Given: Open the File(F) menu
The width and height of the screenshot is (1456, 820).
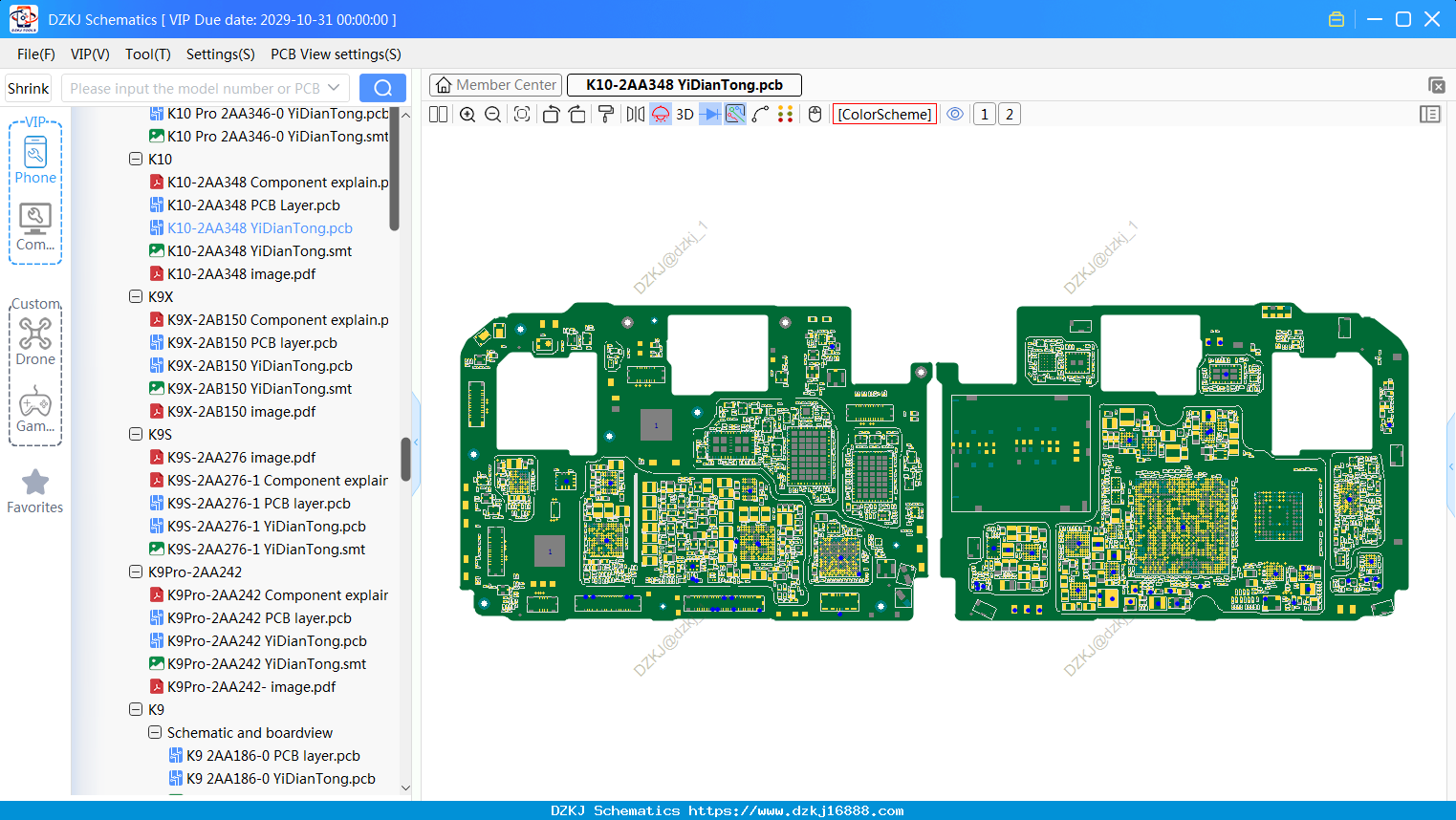Looking at the screenshot, I should click(x=36, y=54).
